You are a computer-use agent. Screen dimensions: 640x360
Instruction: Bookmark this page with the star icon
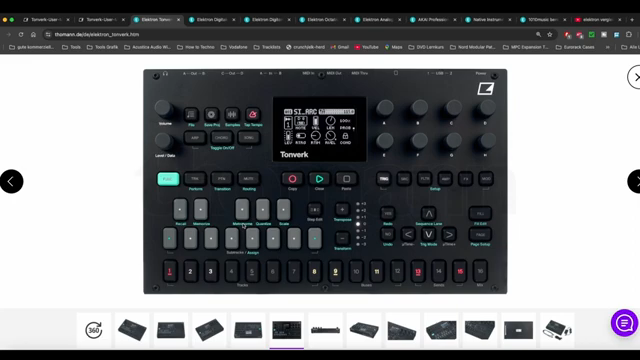(550, 35)
